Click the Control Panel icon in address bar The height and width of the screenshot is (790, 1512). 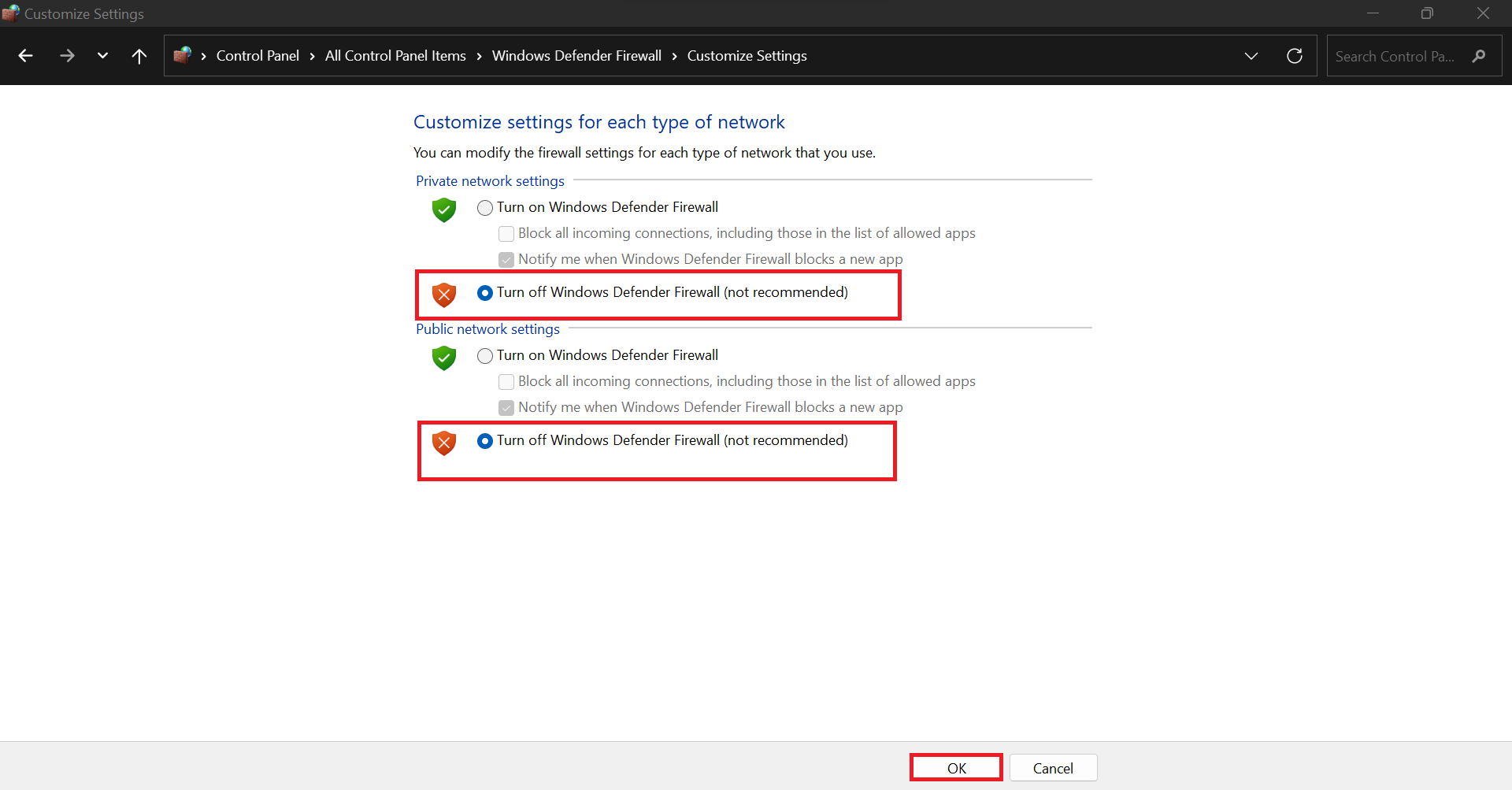click(x=183, y=55)
